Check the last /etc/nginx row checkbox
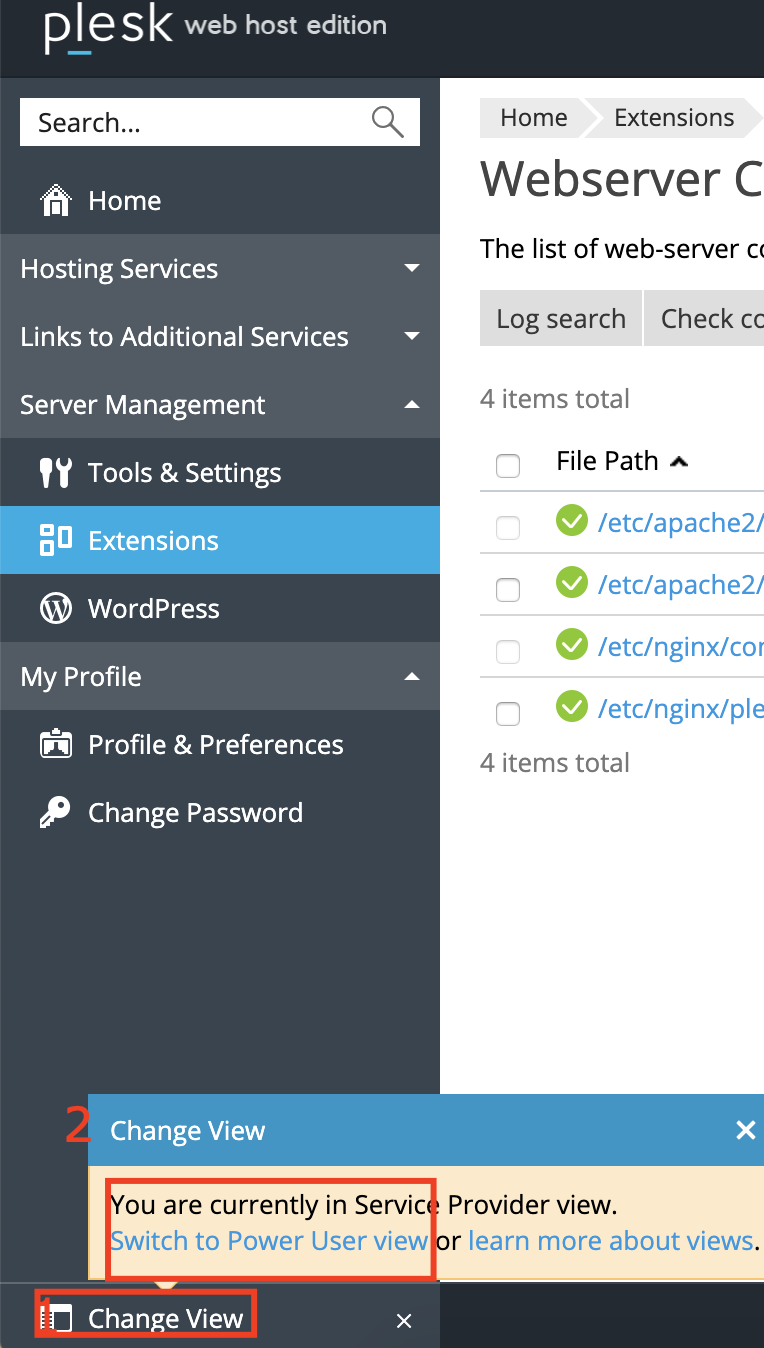Viewport: 764px width, 1348px height. pos(508,713)
